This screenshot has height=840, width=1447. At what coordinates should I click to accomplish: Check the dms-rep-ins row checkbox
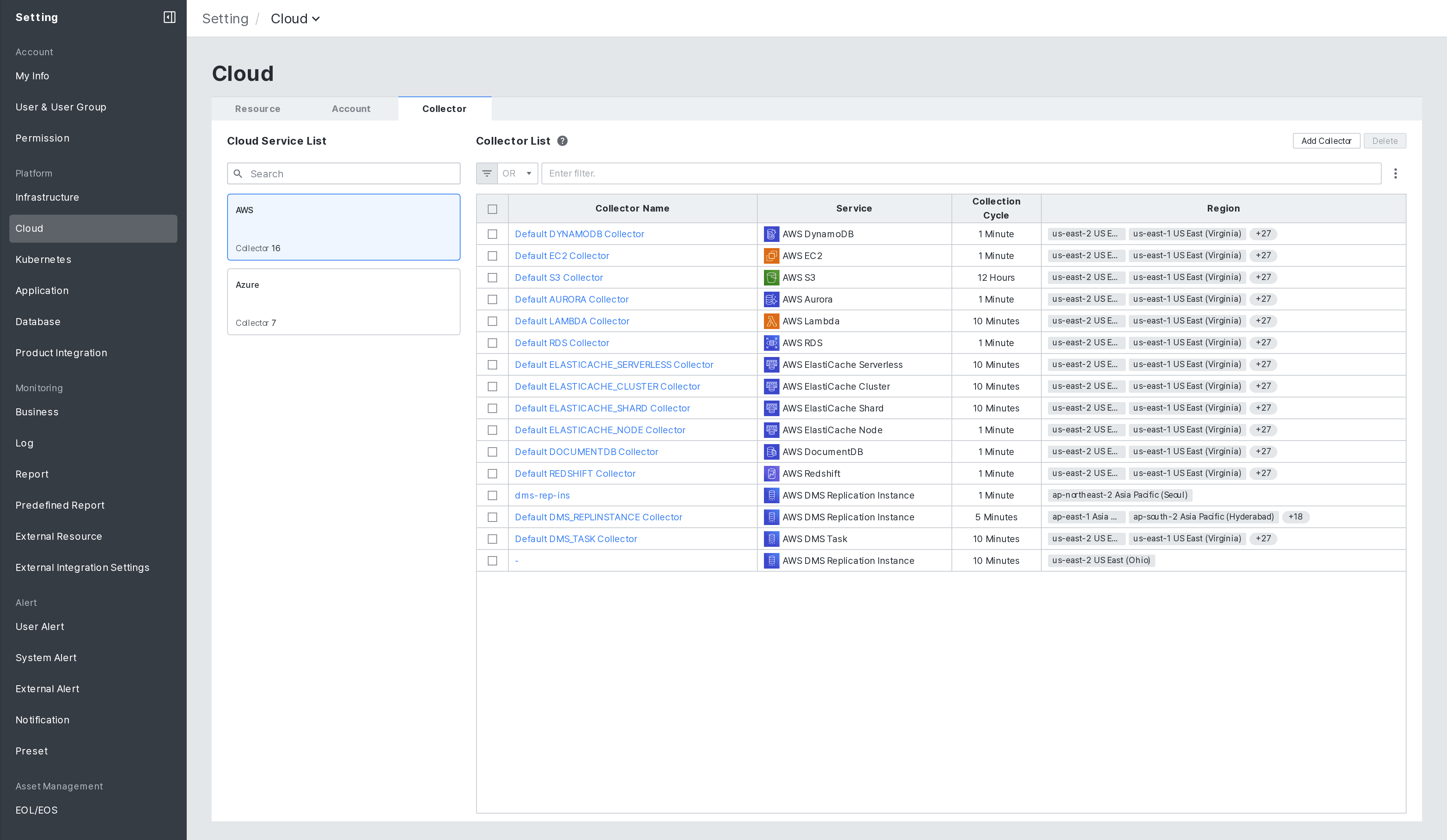pyautogui.click(x=492, y=495)
